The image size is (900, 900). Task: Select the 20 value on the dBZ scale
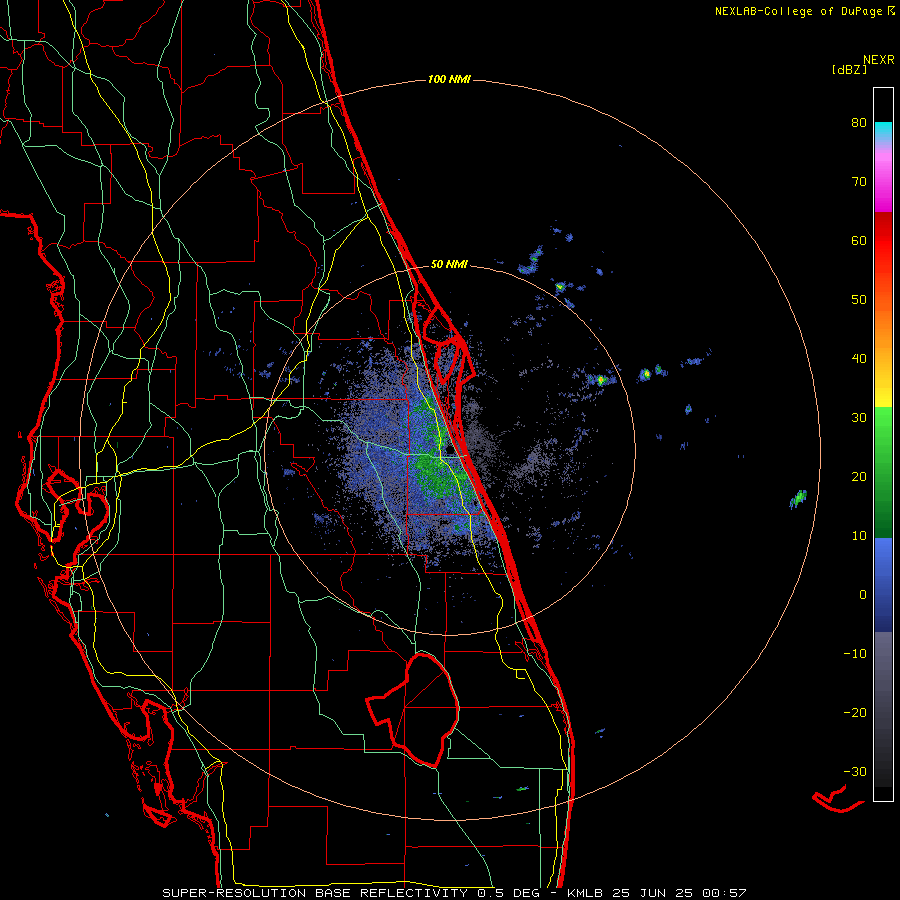pyautogui.click(x=859, y=477)
